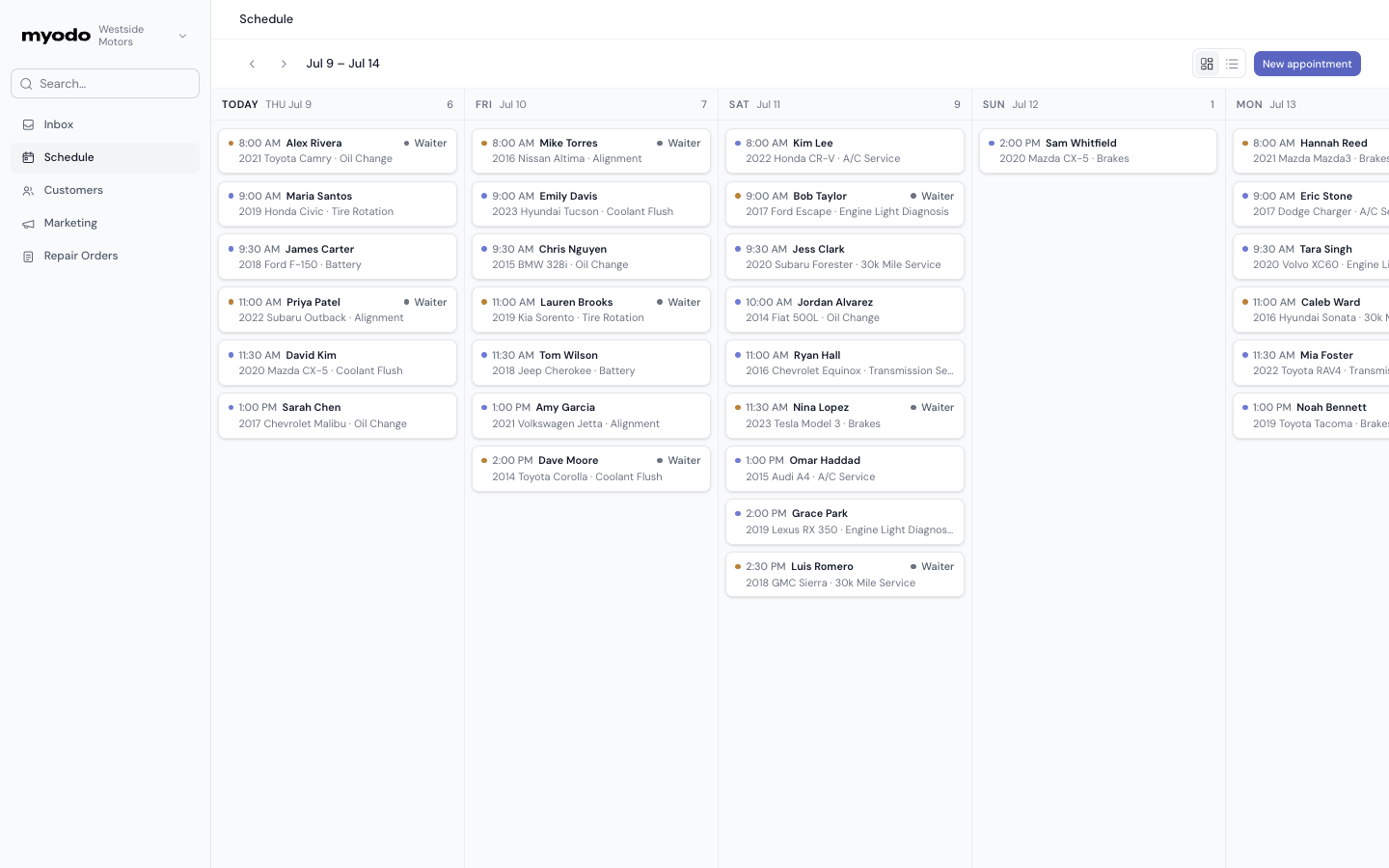
Task: Click the TODAY THU Jul 9 column header
Action: tap(338, 104)
